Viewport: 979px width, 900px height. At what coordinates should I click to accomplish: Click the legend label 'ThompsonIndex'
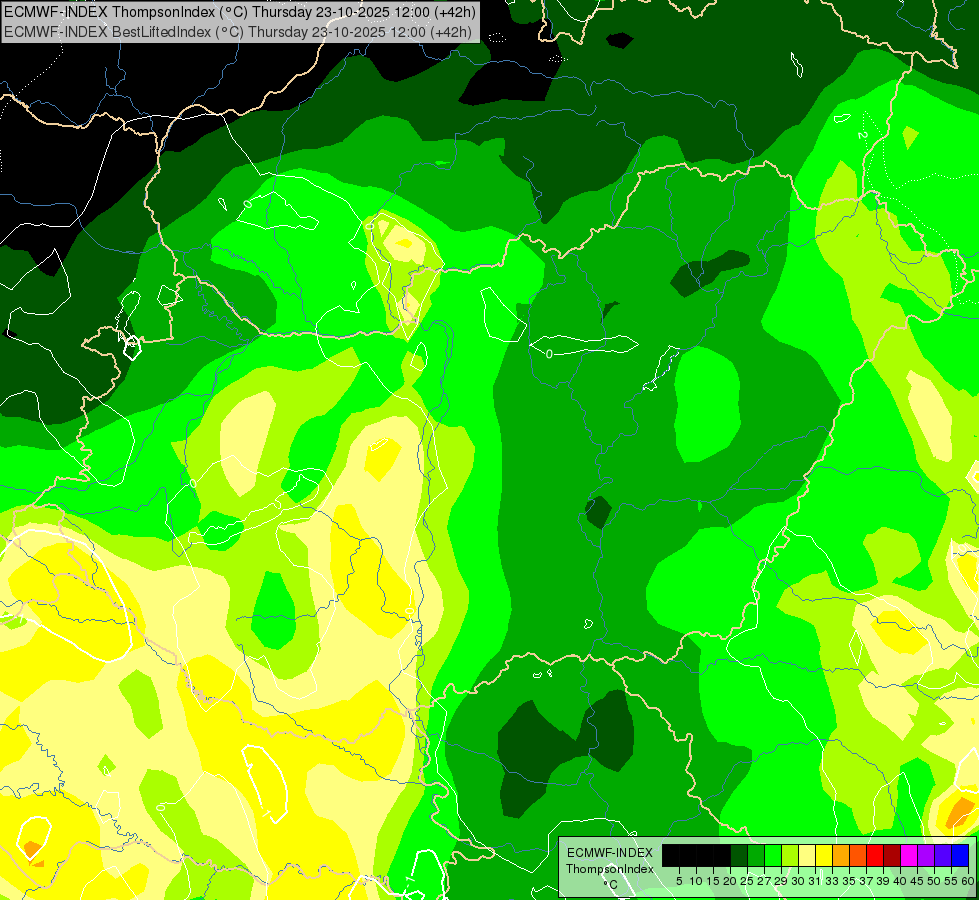click(x=610, y=869)
